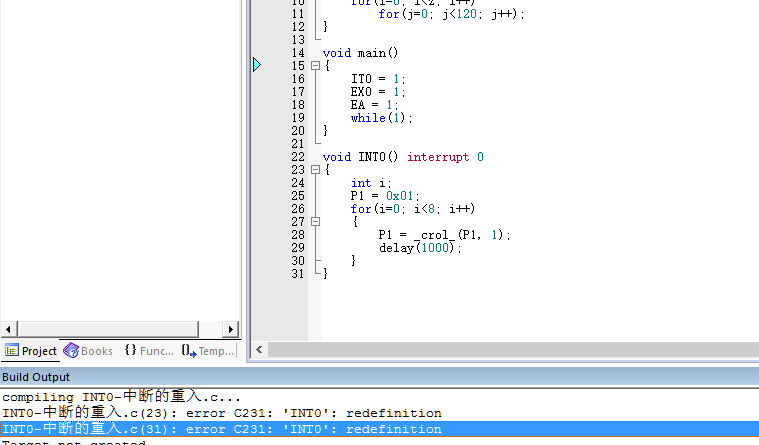Click line number 22 in the gutter
This screenshot has height=445, width=759.
298,157
